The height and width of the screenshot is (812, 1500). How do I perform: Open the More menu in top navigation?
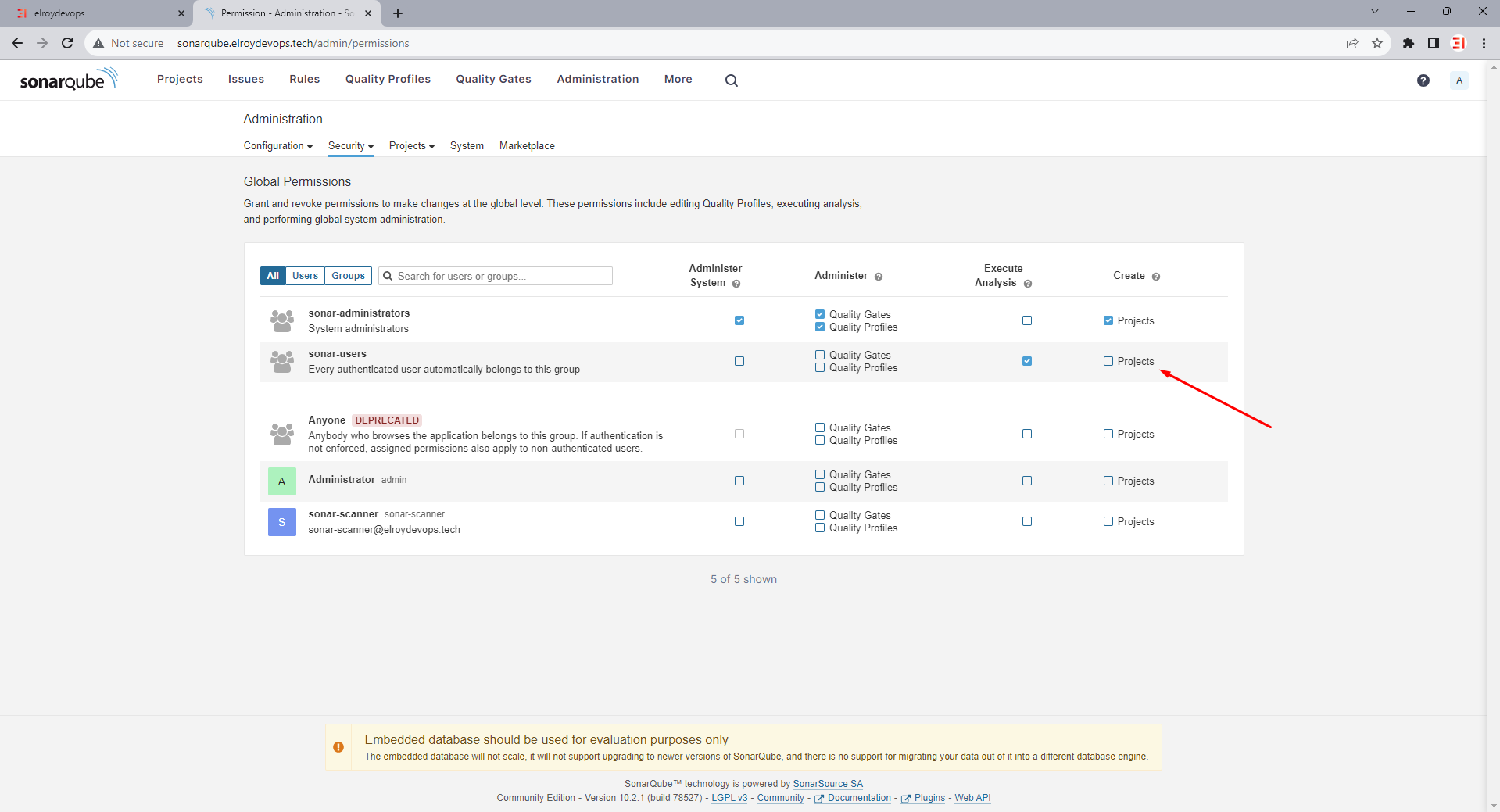678,80
